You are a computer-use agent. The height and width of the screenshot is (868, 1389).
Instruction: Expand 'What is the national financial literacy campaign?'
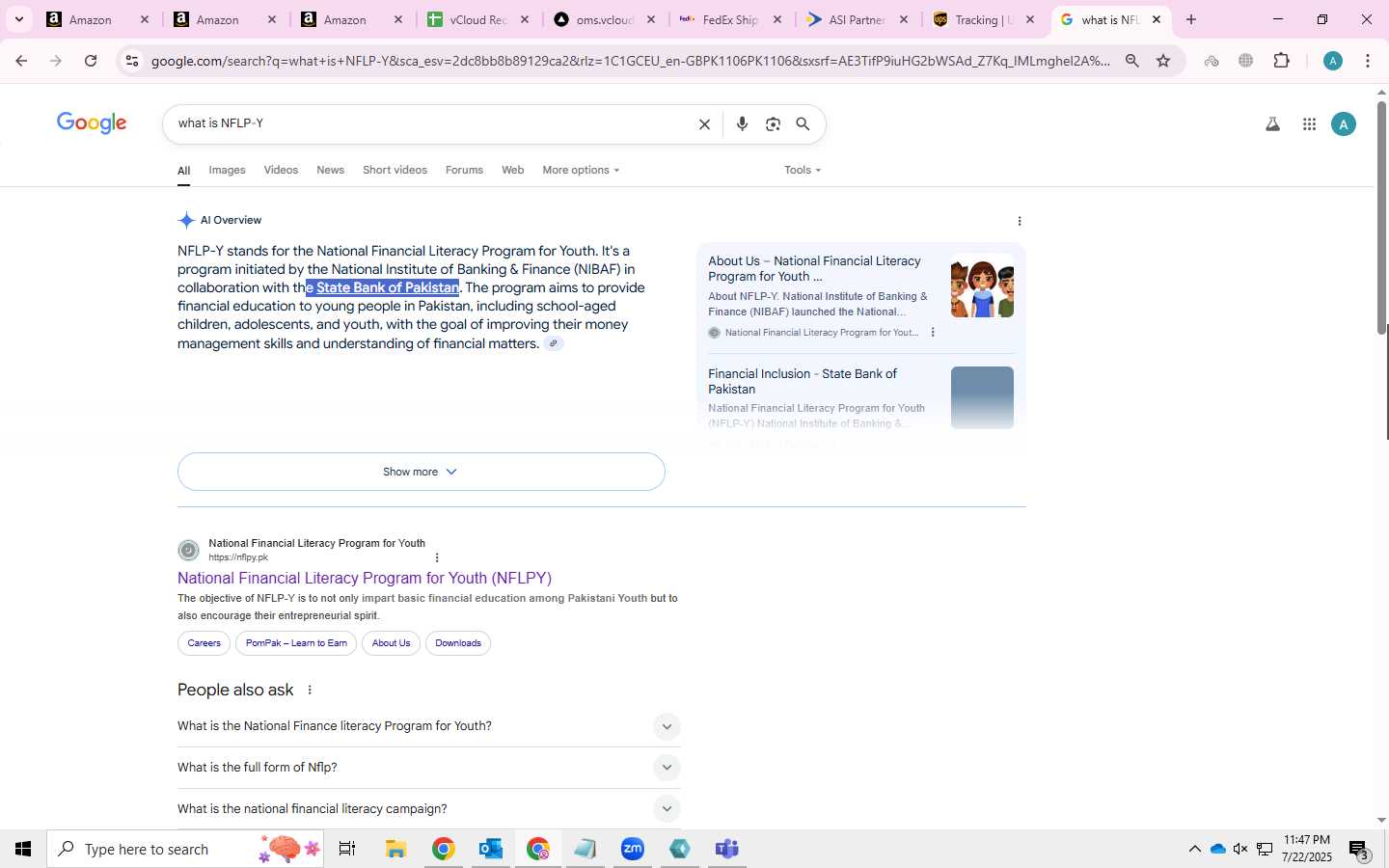(x=428, y=809)
